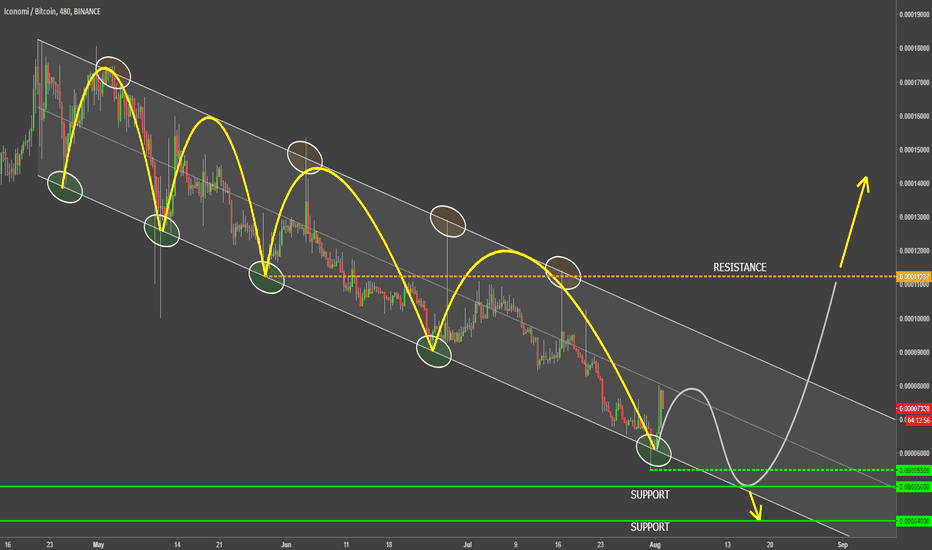This screenshot has height=550, width=932.
Task: Select the SUPPORT label on 0.00005000 line
Action: click(x=650, y=495)
